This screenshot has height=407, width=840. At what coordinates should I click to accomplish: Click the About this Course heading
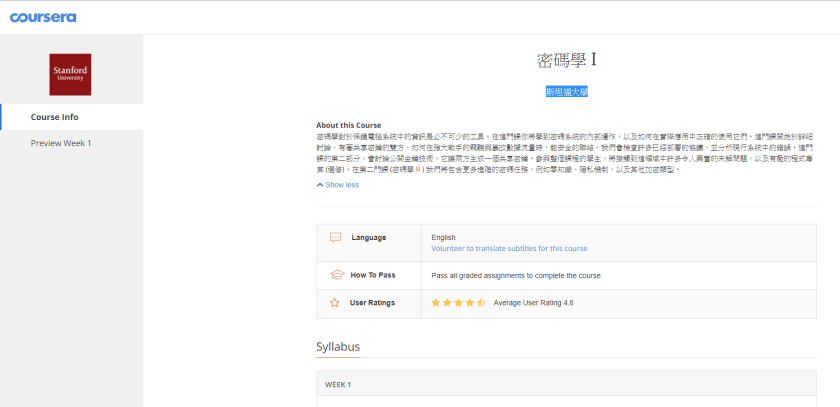click(x=349, y=125)
